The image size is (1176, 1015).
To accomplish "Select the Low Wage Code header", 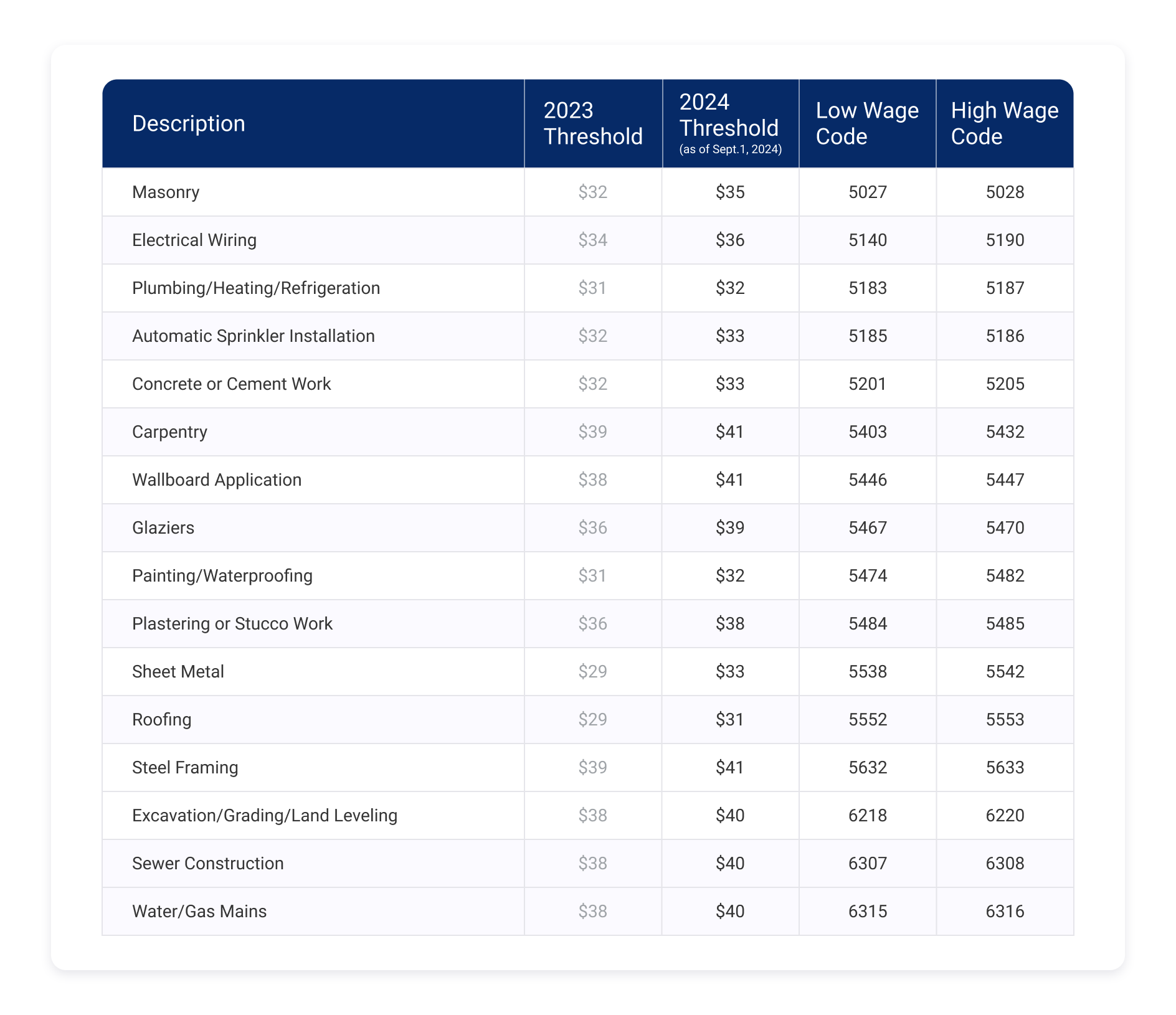I will (x=866, y=123).
